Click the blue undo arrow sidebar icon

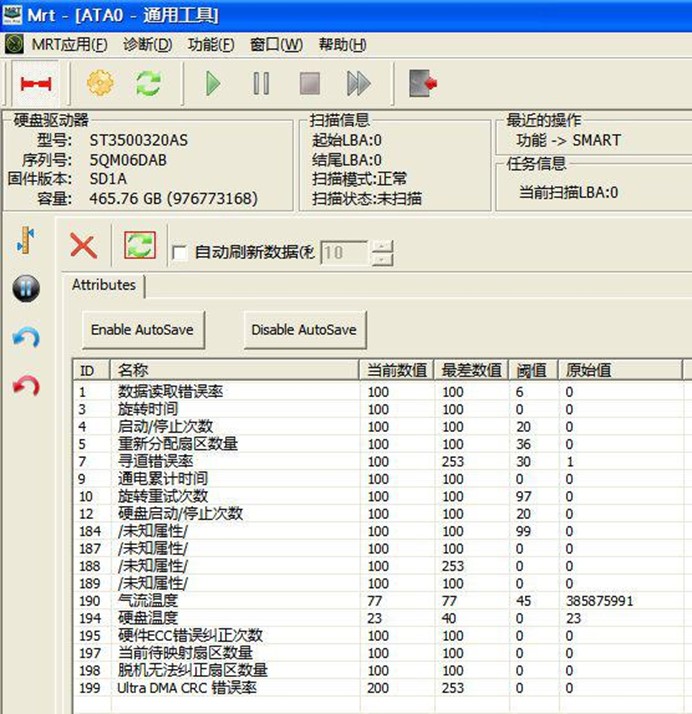click(26, 338)
